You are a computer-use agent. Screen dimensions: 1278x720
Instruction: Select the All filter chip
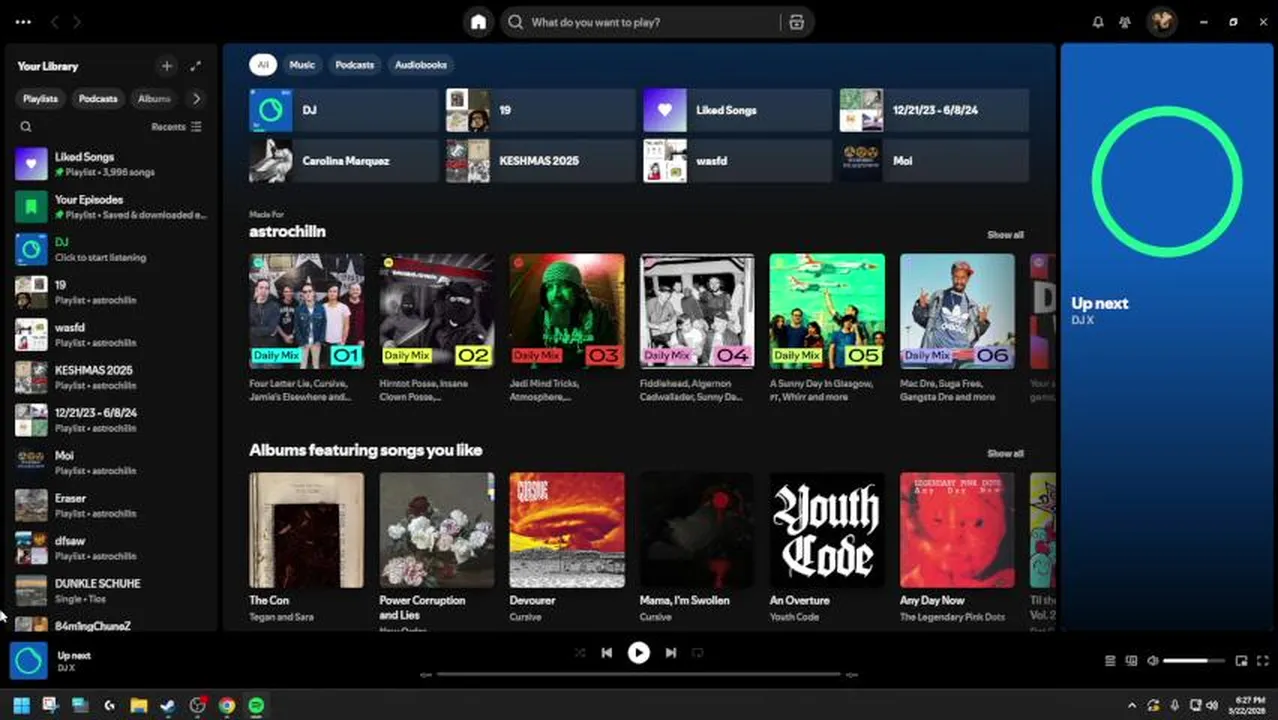pyautogui.click(x=262, y=65)
